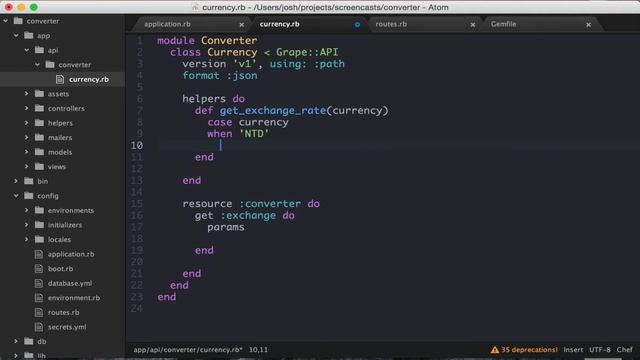Image resolution: width=640 pixels, height=360 pixels.
Task: Expand the mailers folder chevron
Action: [x=27, y=138]
